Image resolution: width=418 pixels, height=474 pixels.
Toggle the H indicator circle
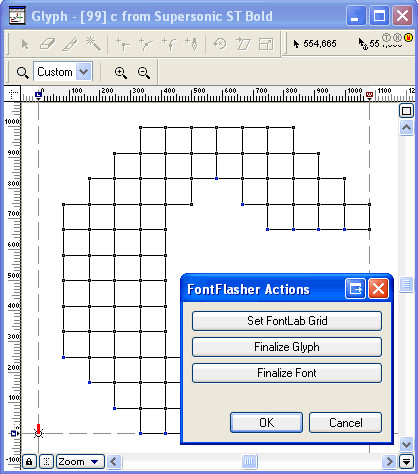397,37
